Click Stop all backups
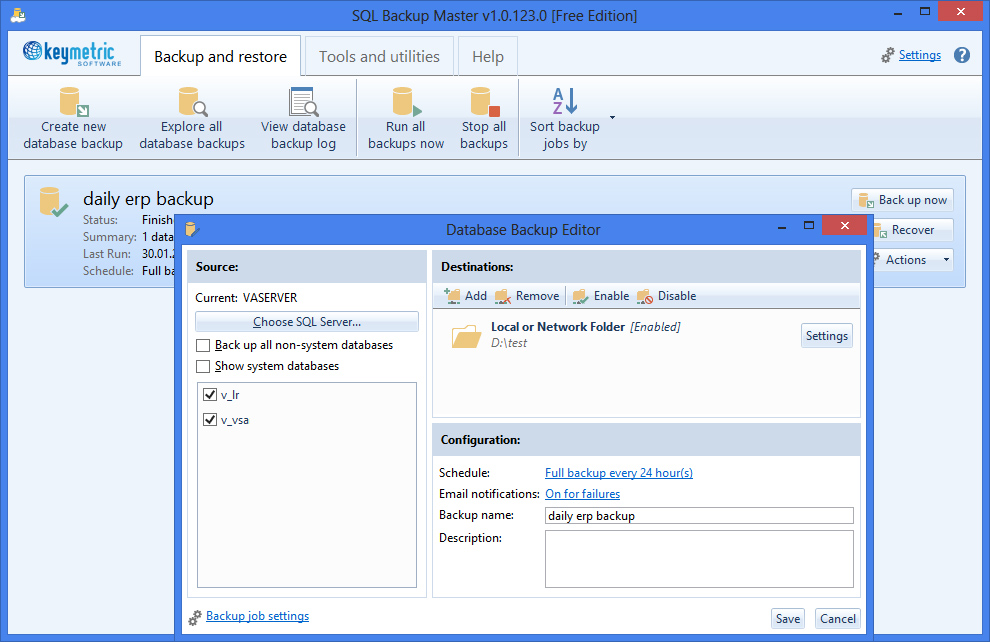This screenshot has height=642, width=990. tap(484, 119)
